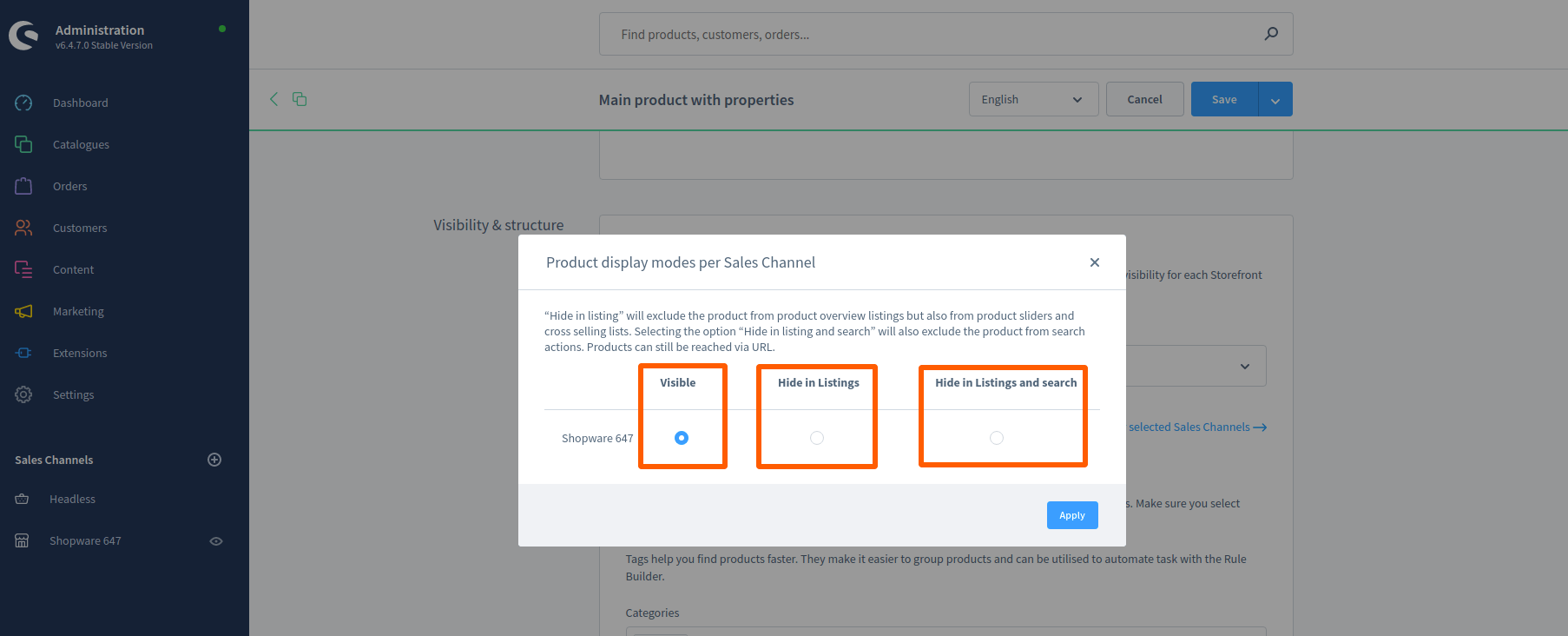
Task: Click the Shopware 647 row label in dialog
Action: pos(597,438)
